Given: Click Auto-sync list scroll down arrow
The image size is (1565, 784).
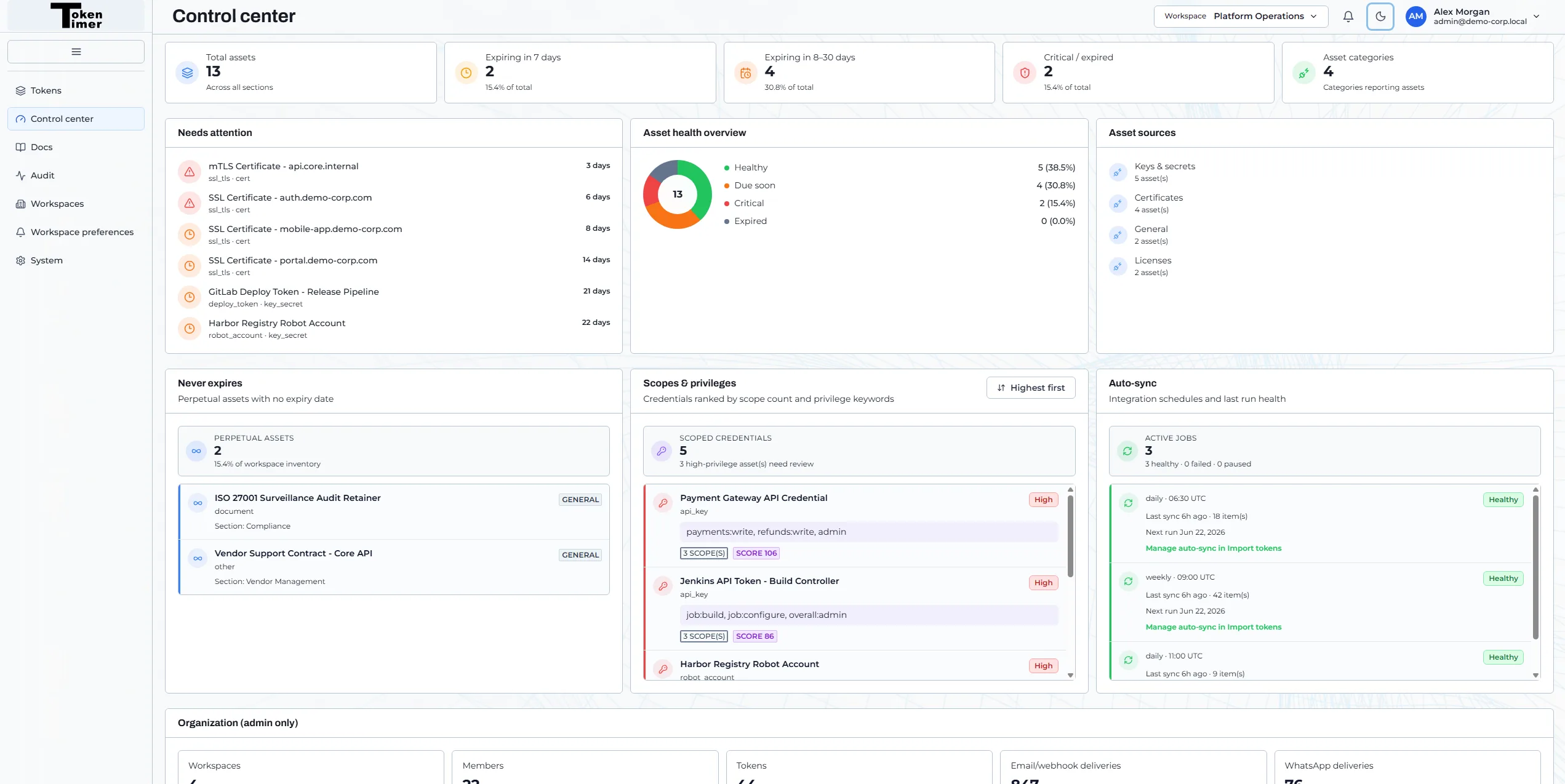Looking at the screenshot, I should click(x=1535, y=675).
